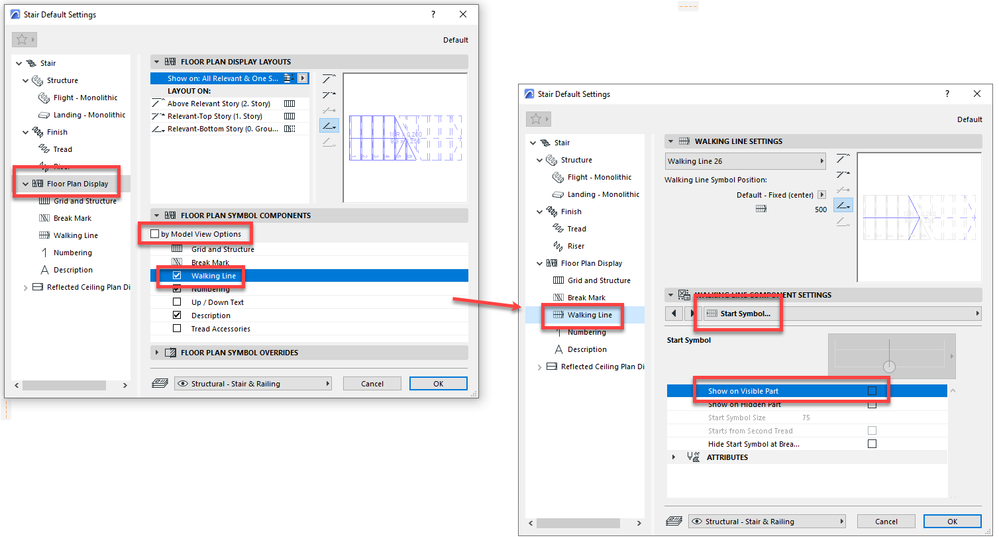999x537 pixels.
Task: Select highlighted Relevant-Bottom Story icon in right dialog
Action: (x=843, y=206)
